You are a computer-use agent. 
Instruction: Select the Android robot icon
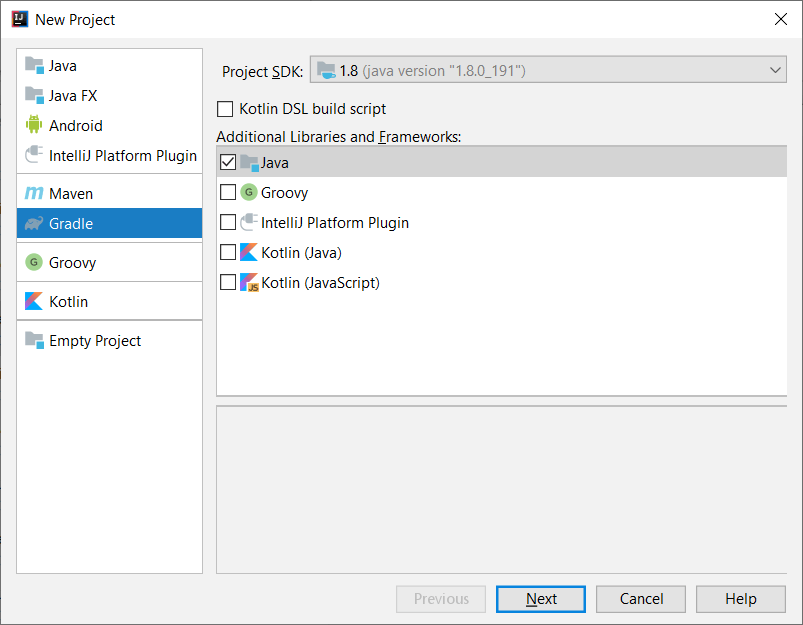point(34,124)
